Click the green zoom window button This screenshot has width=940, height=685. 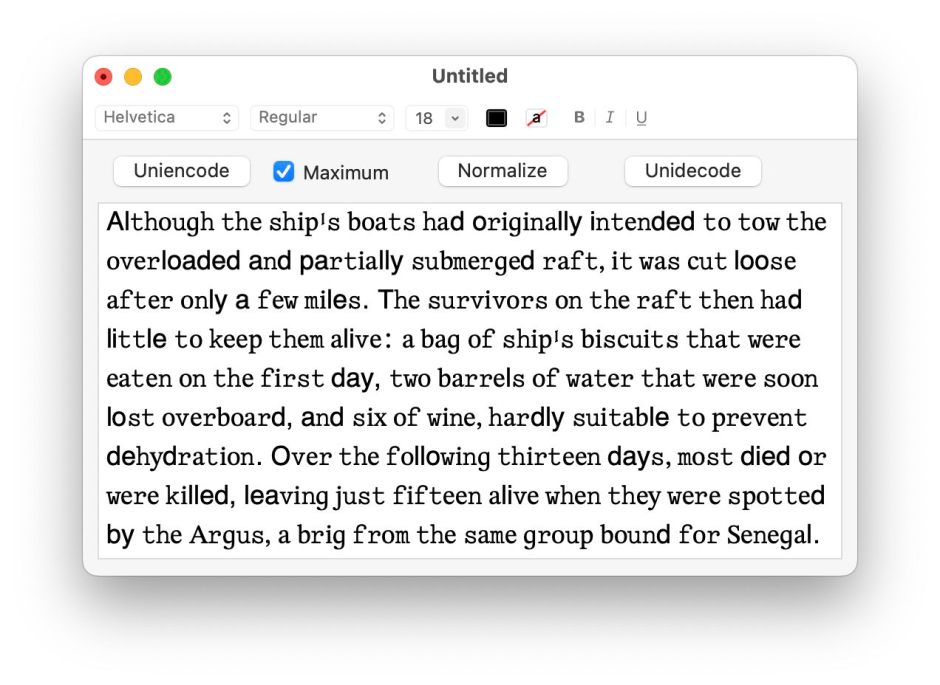click(162, 77)
